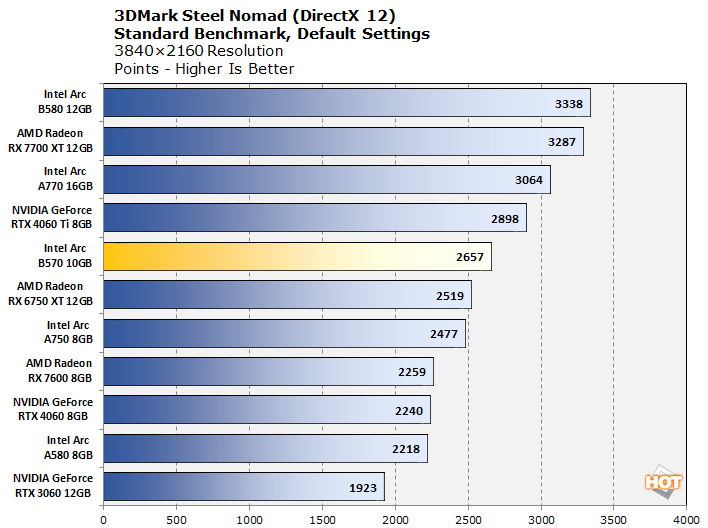Click the NVIDIA GeForce RTX 4060 Ti 8GB label
Viewport: 708px width, 528px height.
(51, 217)
